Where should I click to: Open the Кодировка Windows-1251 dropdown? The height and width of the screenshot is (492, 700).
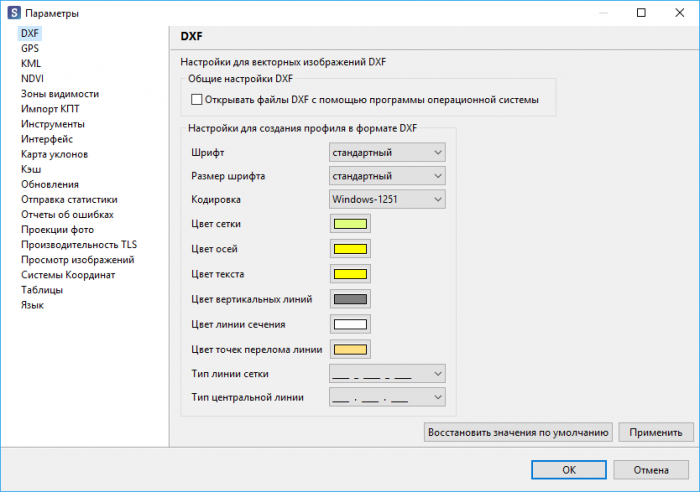pyautogui.click(x=387, y=199)
